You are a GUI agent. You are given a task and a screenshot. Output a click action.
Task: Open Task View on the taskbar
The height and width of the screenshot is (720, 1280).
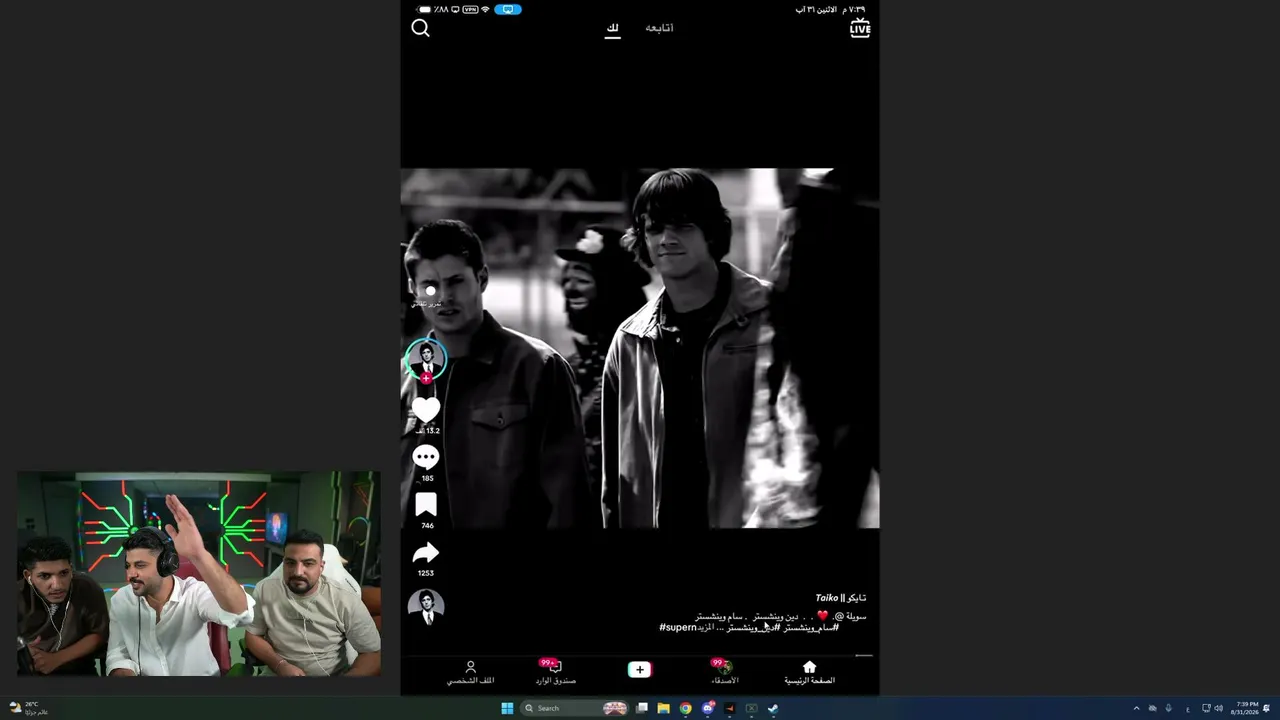click(642, 708)
